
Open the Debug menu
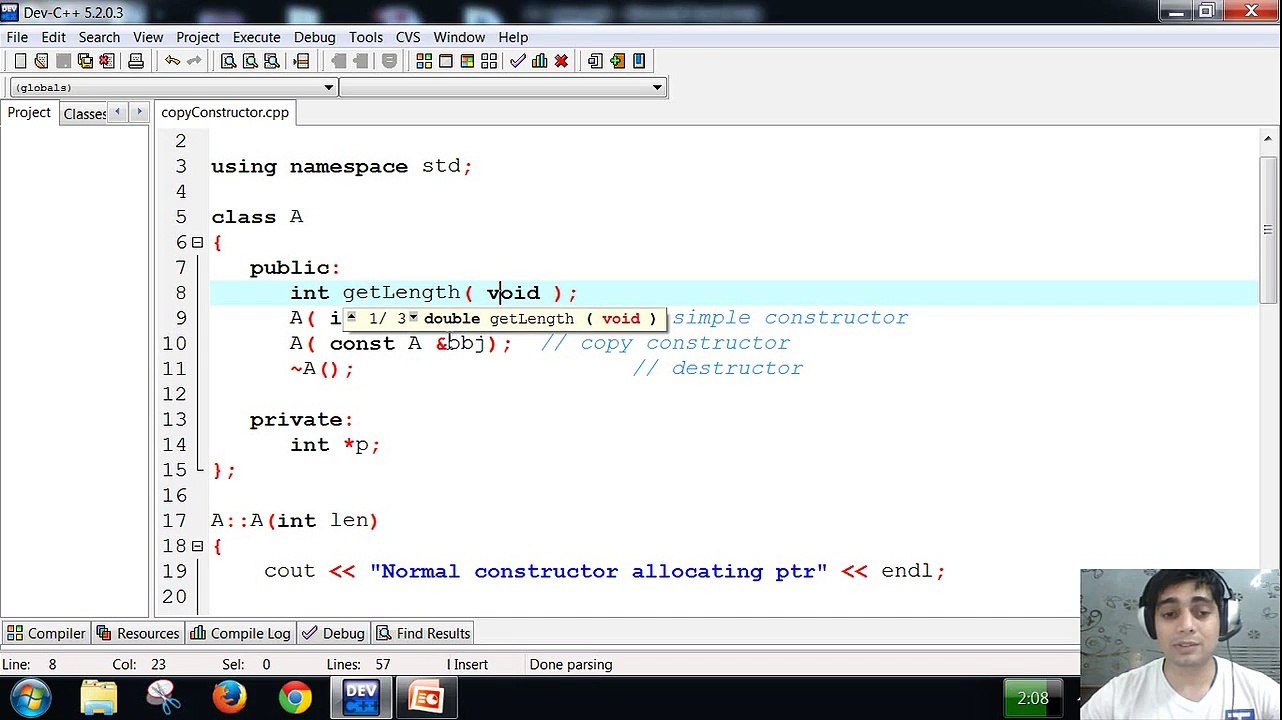click(314, 37)
